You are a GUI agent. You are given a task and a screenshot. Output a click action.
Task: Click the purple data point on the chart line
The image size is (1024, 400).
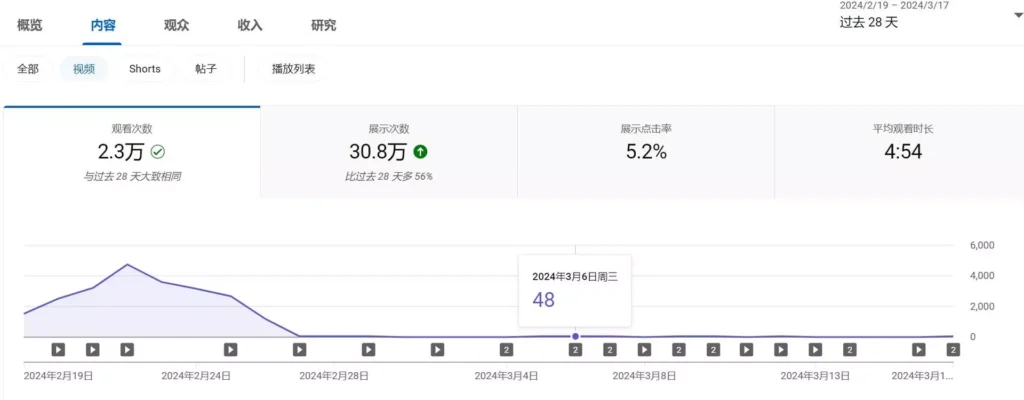(575, 336)
